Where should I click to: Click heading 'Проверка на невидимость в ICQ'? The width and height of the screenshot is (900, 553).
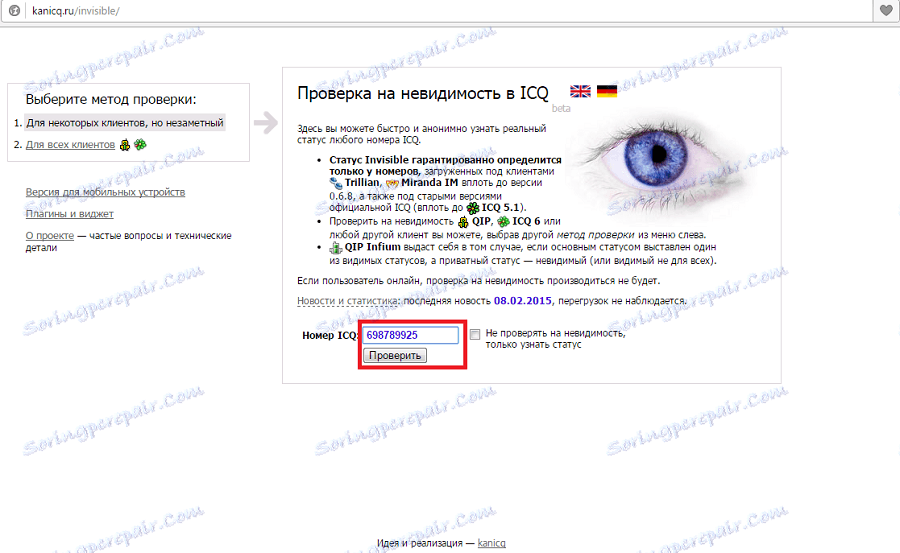(423, 93)
